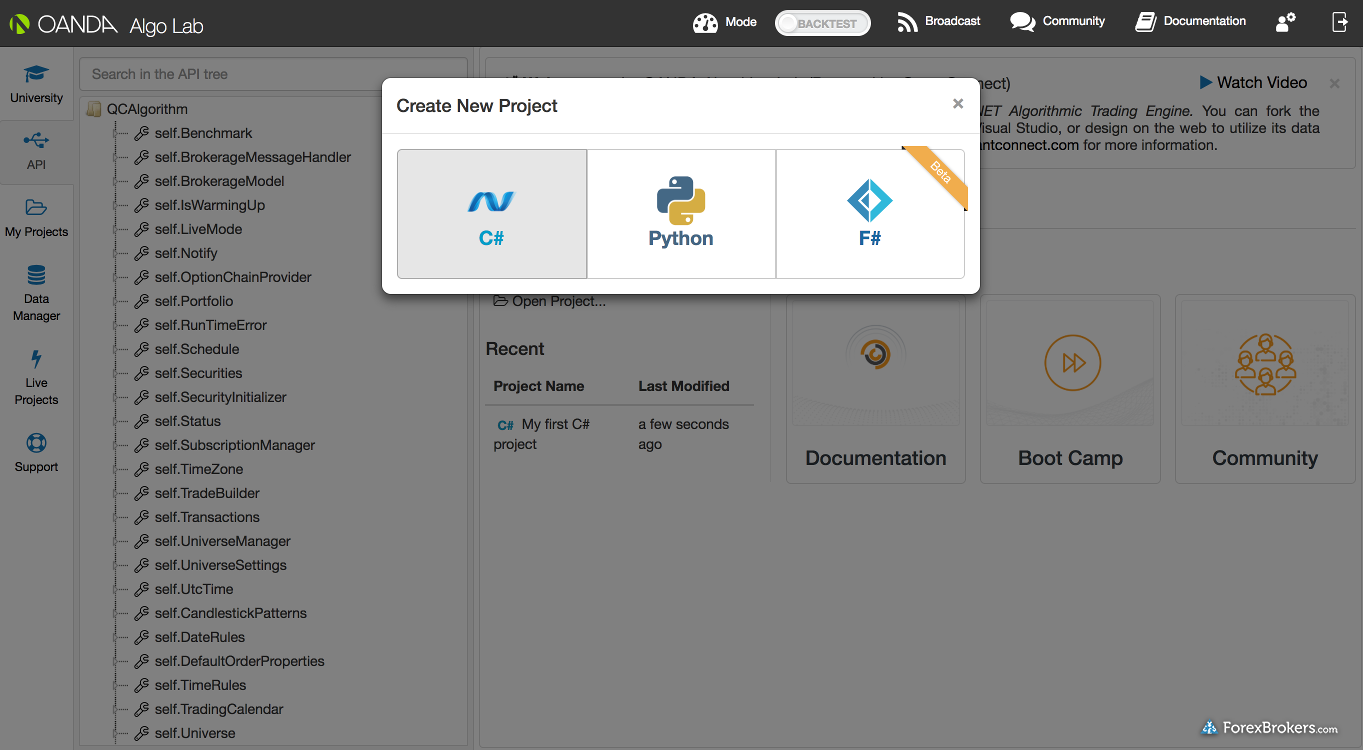Click the Last Modified column header
This screenshot has width=1363, height=750.
click(684, 386)
